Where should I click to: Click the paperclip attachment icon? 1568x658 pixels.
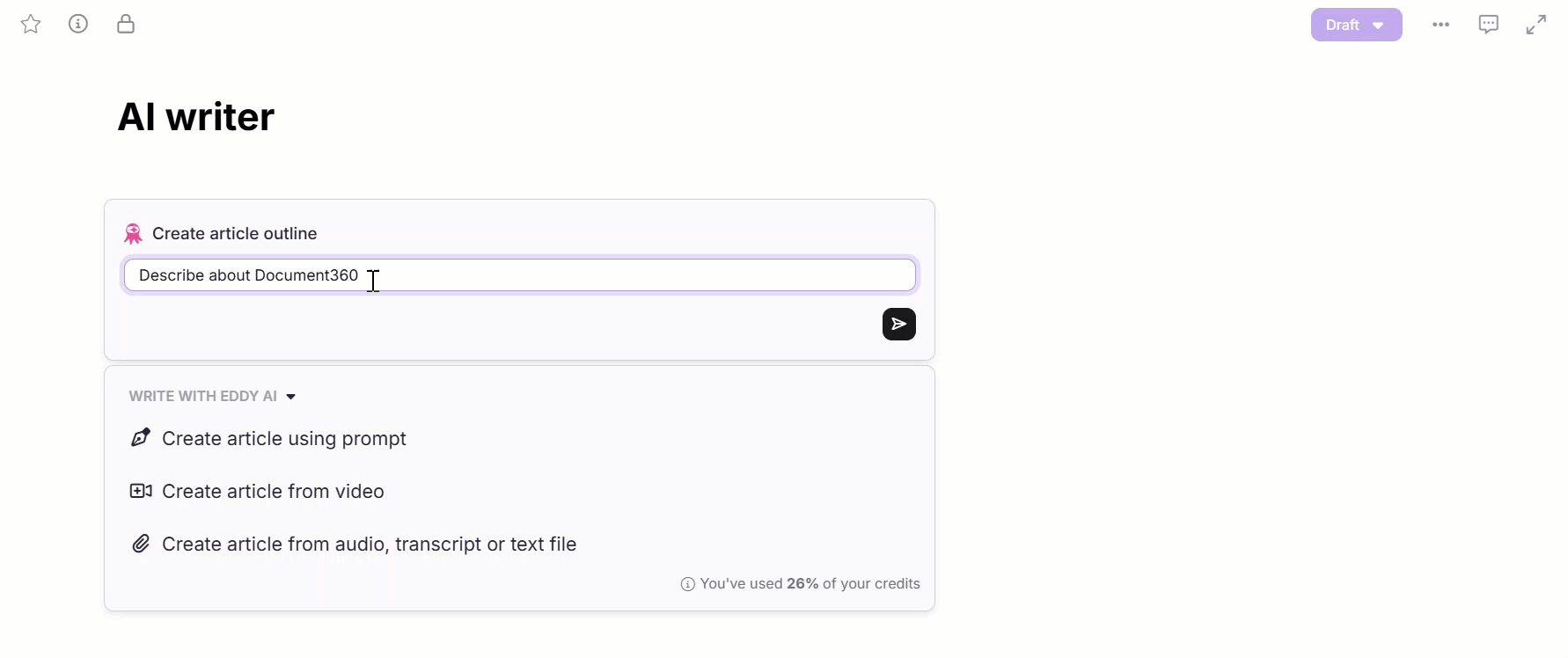[141, 544]
